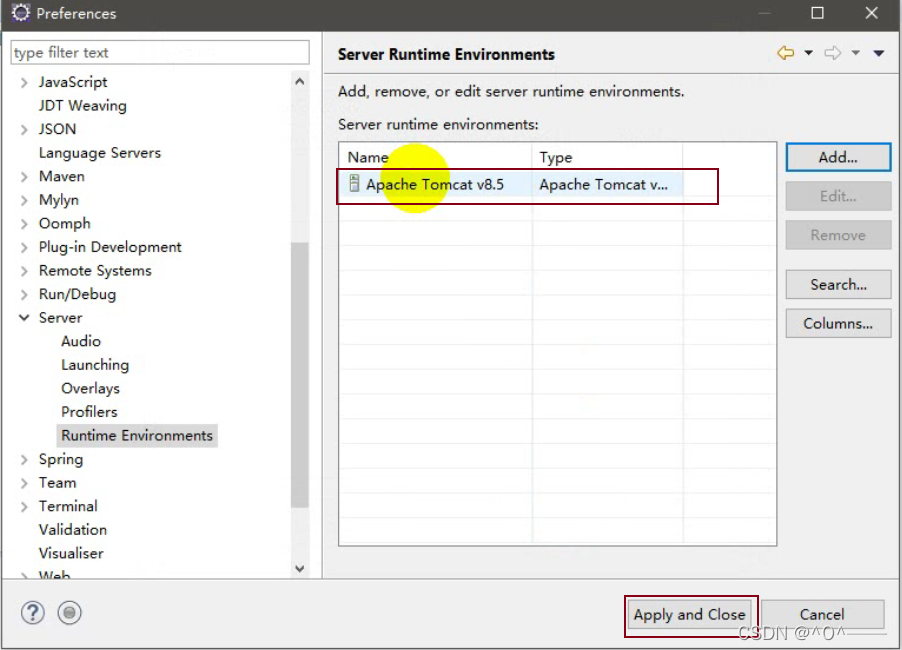Open the Overlays server preferences
Screen dimensions: 902x650
90,388
